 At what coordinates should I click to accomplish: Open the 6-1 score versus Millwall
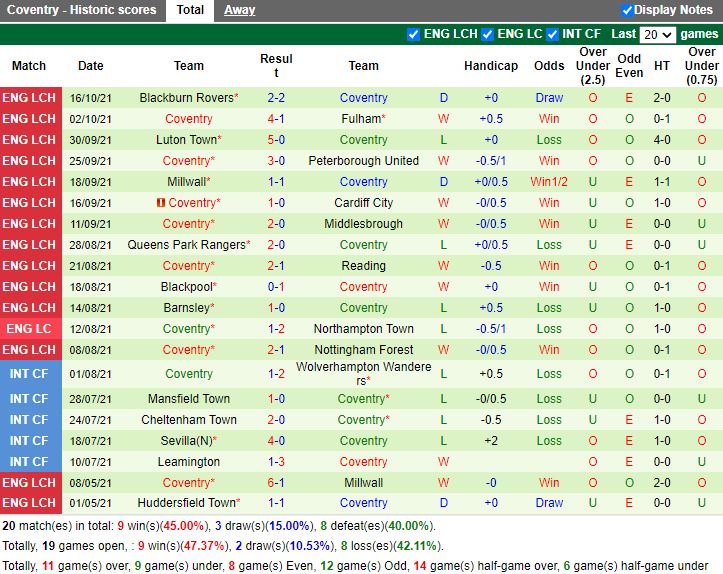(x=276, y=482)
